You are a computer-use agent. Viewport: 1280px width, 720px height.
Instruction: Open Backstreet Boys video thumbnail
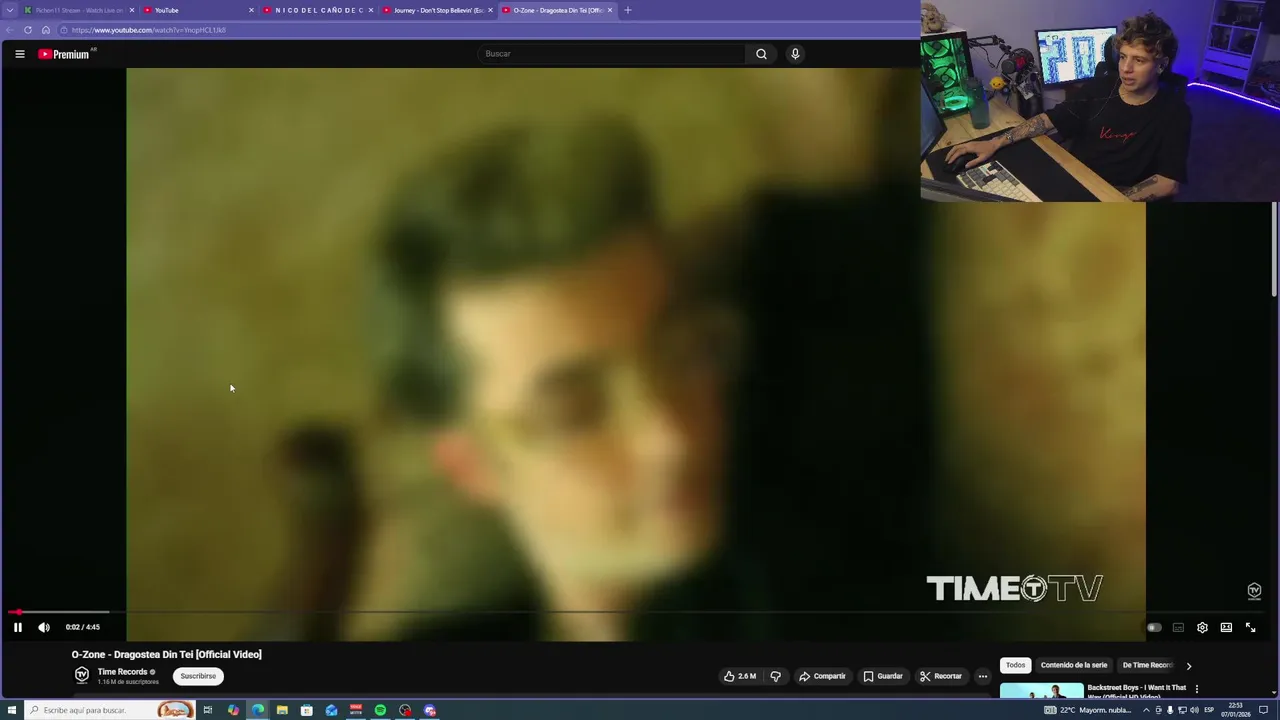(1041, 691)
